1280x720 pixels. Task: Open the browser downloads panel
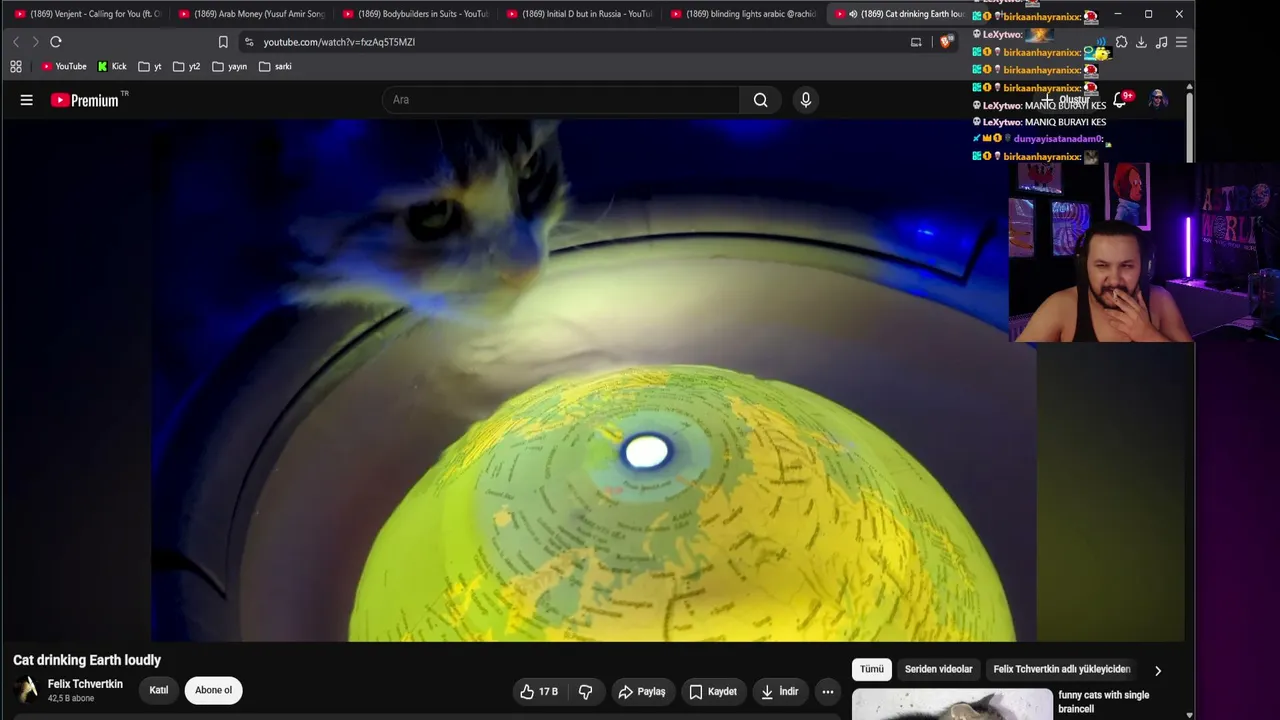point(1141,42)
